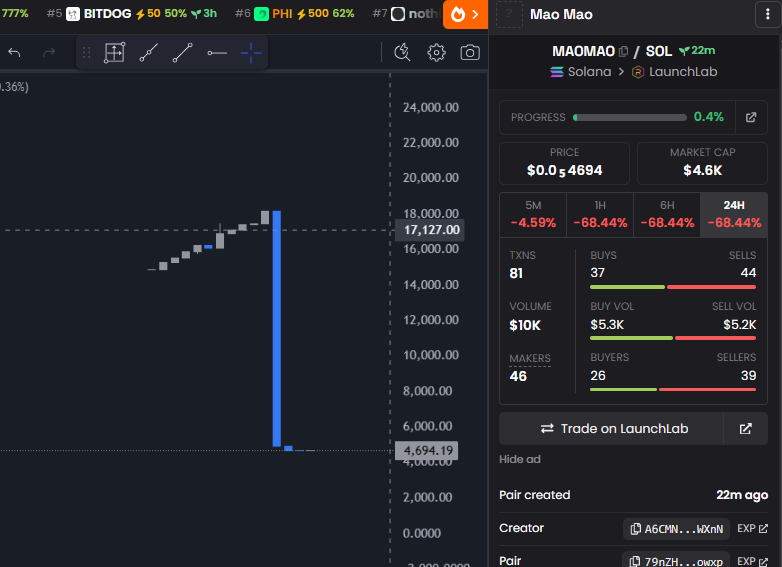
Task: Click the orange trending flame button
Action: pos(465,14)
